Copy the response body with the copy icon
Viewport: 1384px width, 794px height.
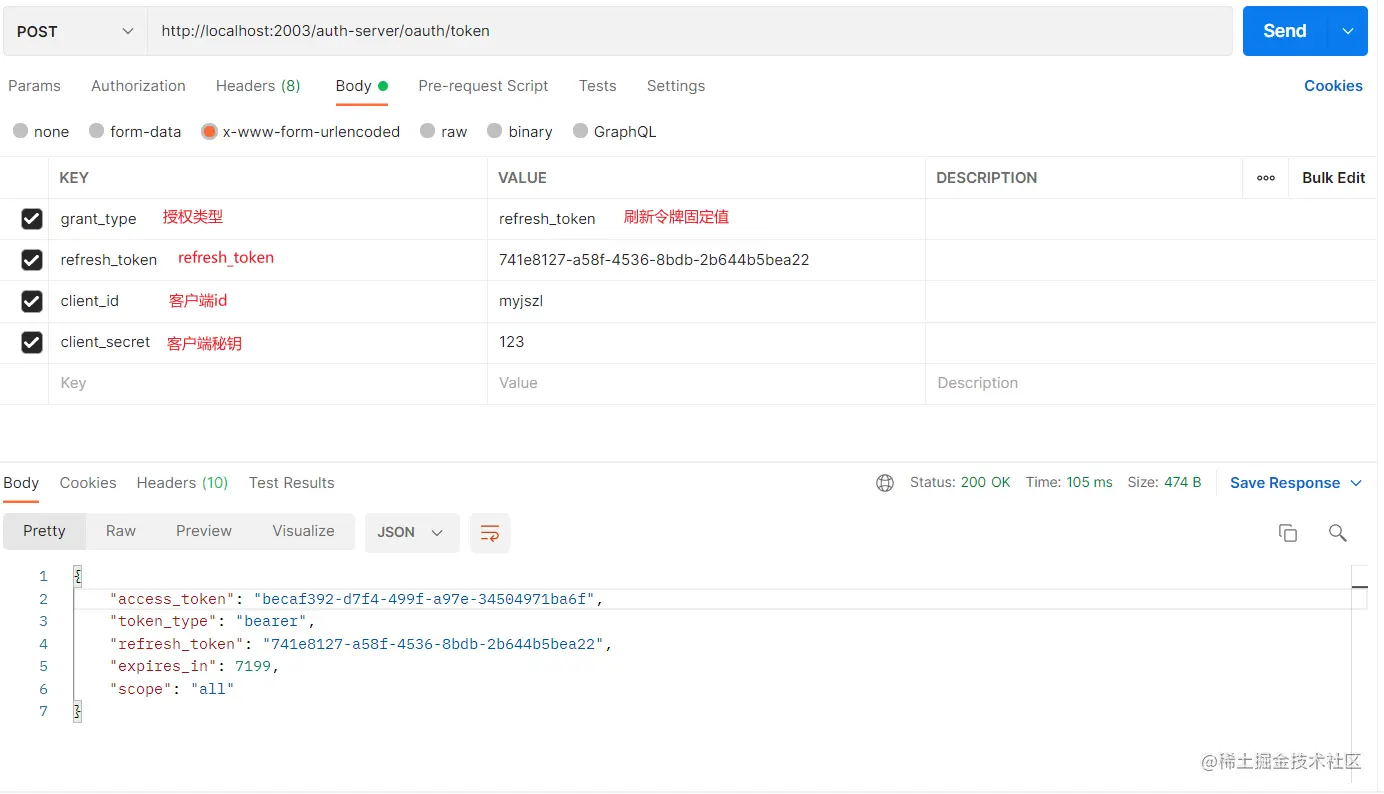[x=1288, y=533]
